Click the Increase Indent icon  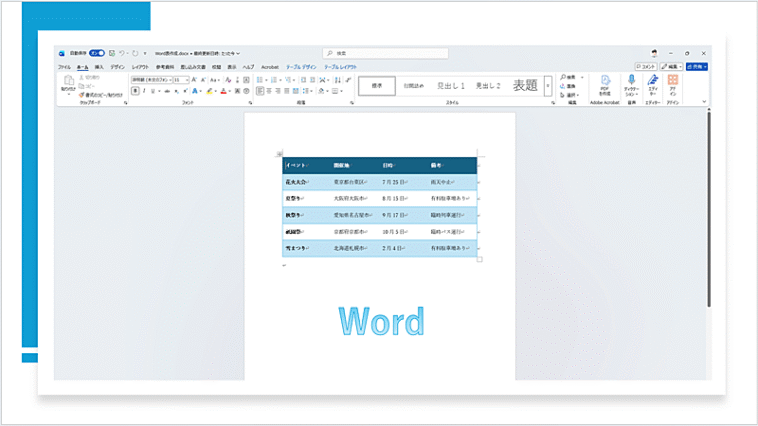coord(312,80)
